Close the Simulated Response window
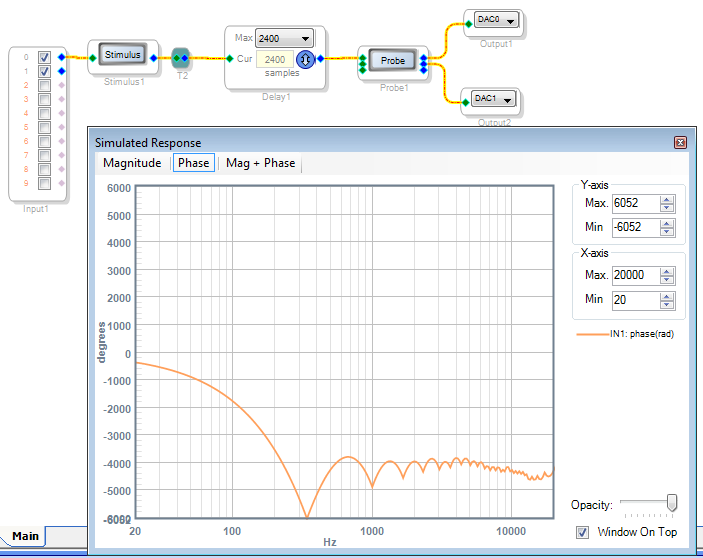 [680, 143]
